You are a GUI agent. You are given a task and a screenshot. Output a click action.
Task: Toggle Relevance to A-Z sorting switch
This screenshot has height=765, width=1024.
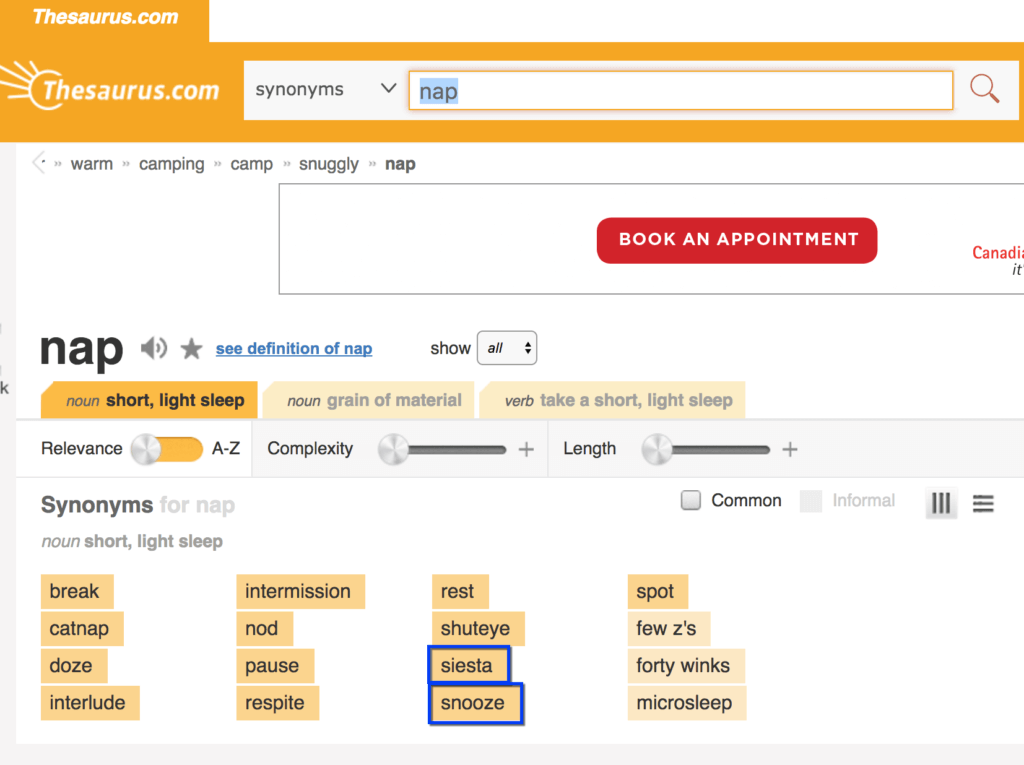pos(167,449)
